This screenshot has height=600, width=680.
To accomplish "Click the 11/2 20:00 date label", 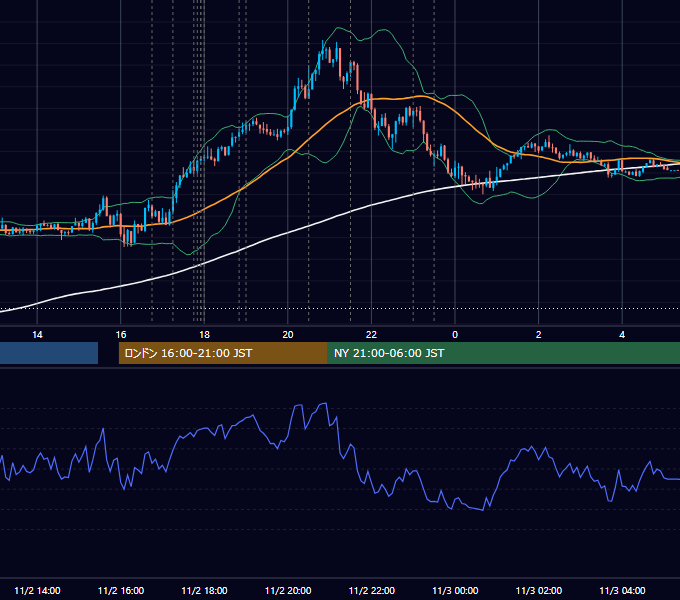I will (x=288, y=590).
